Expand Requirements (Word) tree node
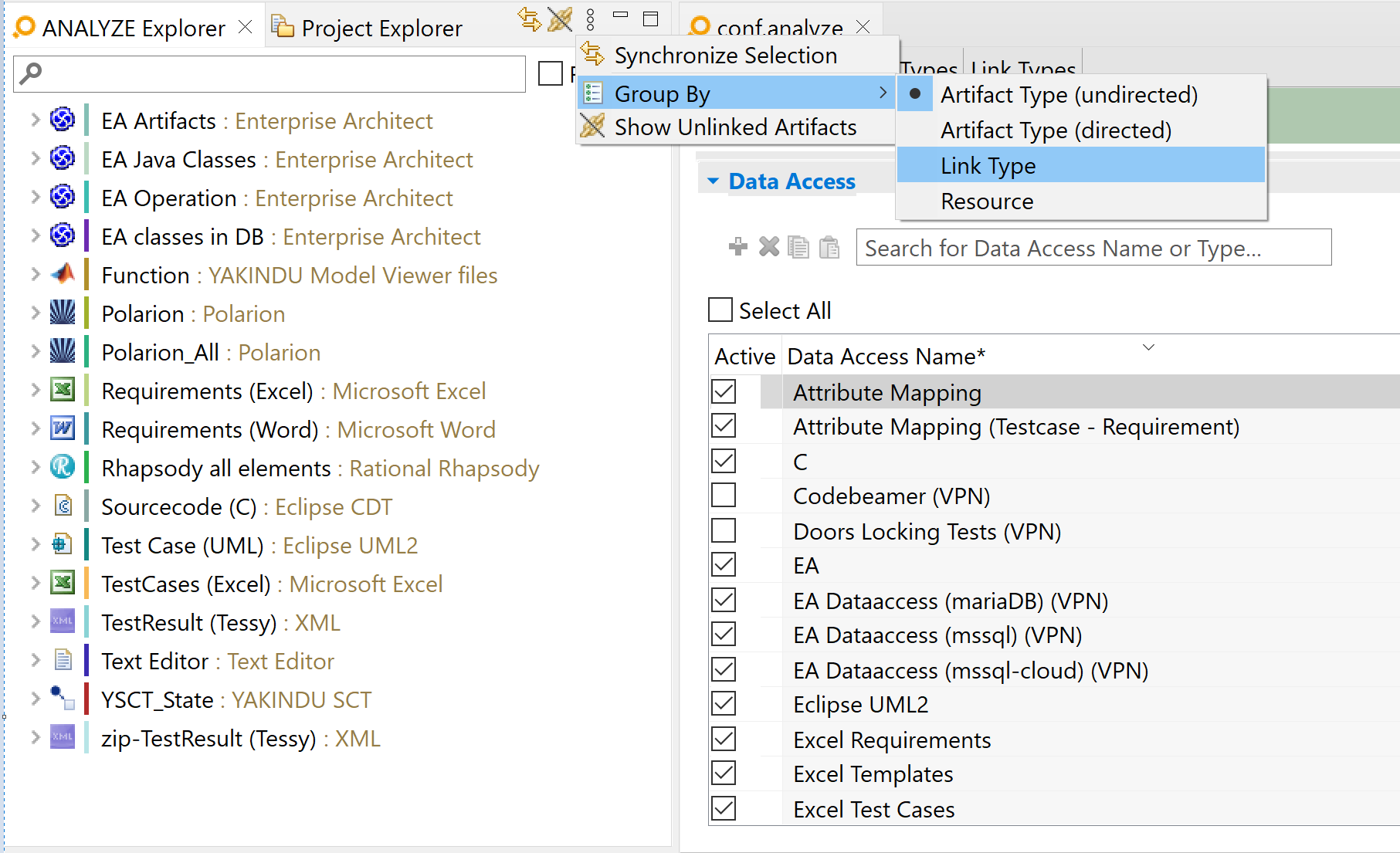The width and height of the screenshot is (1400, 853). (x=35, y=428)
